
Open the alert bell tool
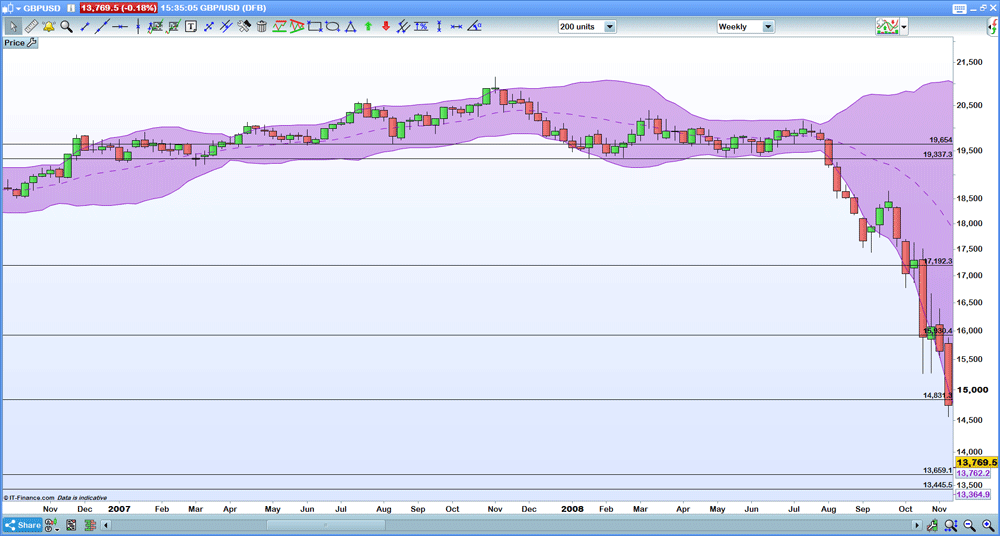48,27
